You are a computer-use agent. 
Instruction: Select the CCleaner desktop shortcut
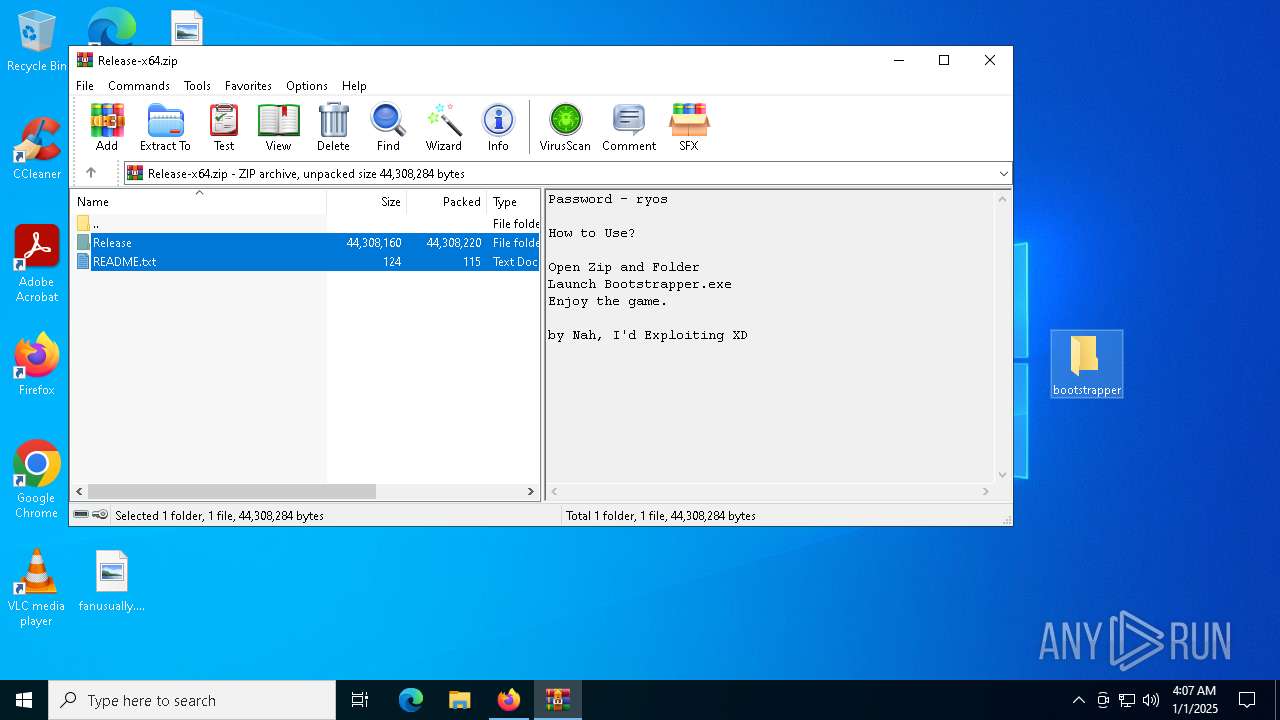(x=37, y=149)
